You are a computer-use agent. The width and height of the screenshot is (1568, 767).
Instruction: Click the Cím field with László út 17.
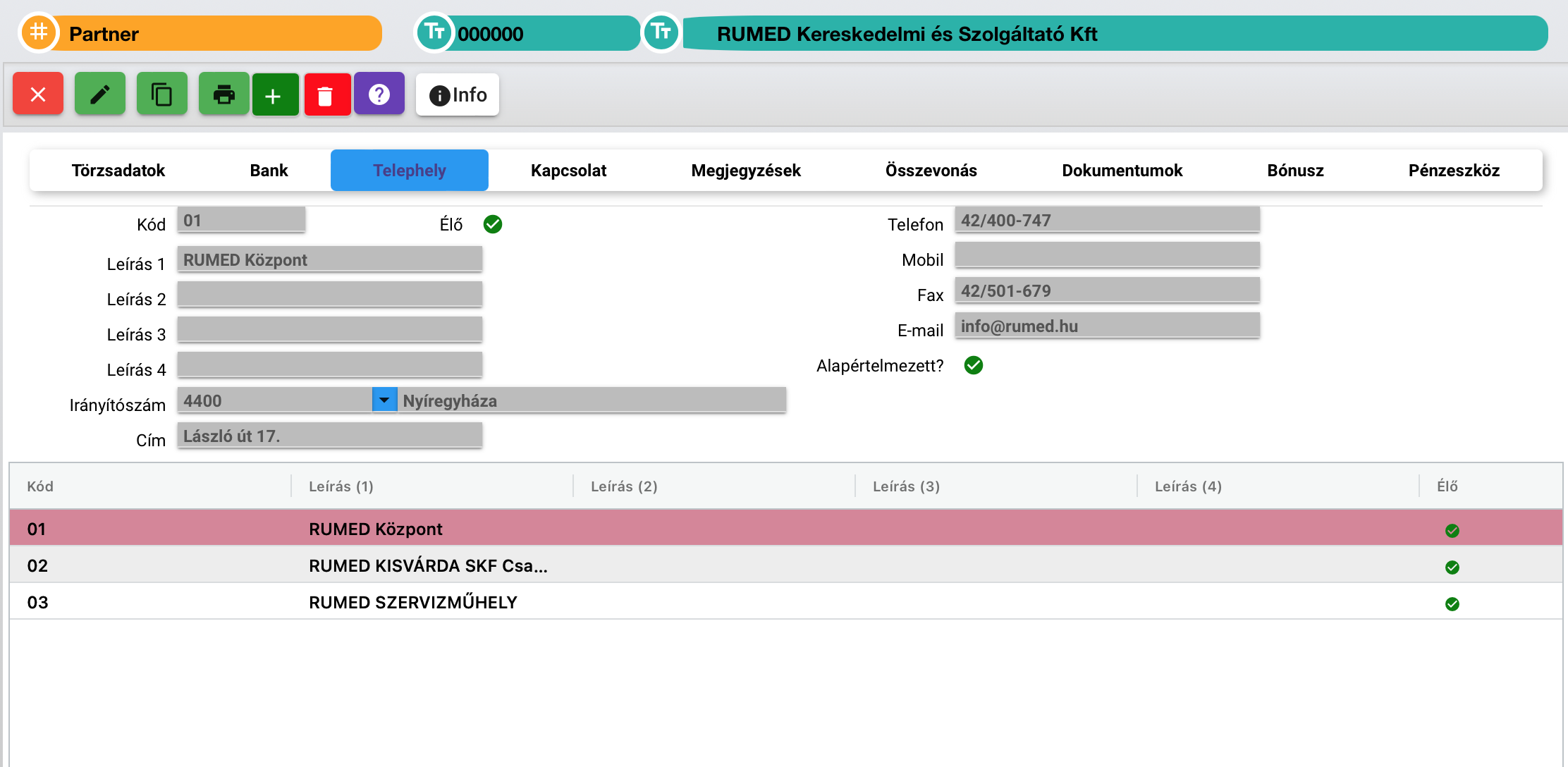coord(330,436)
